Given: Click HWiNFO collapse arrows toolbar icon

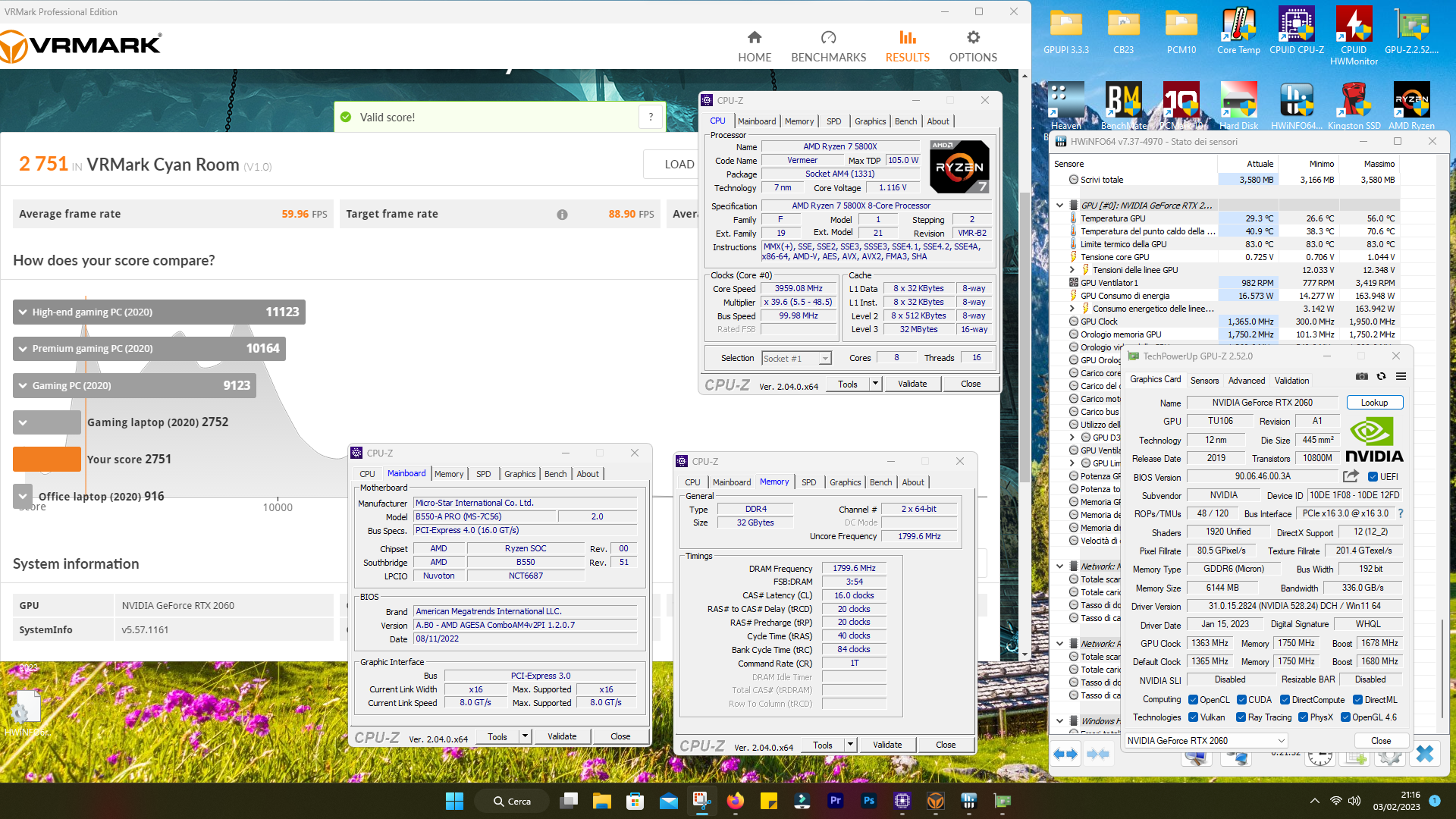Looking at the screenshot, I should click(x=1097, y=754).
